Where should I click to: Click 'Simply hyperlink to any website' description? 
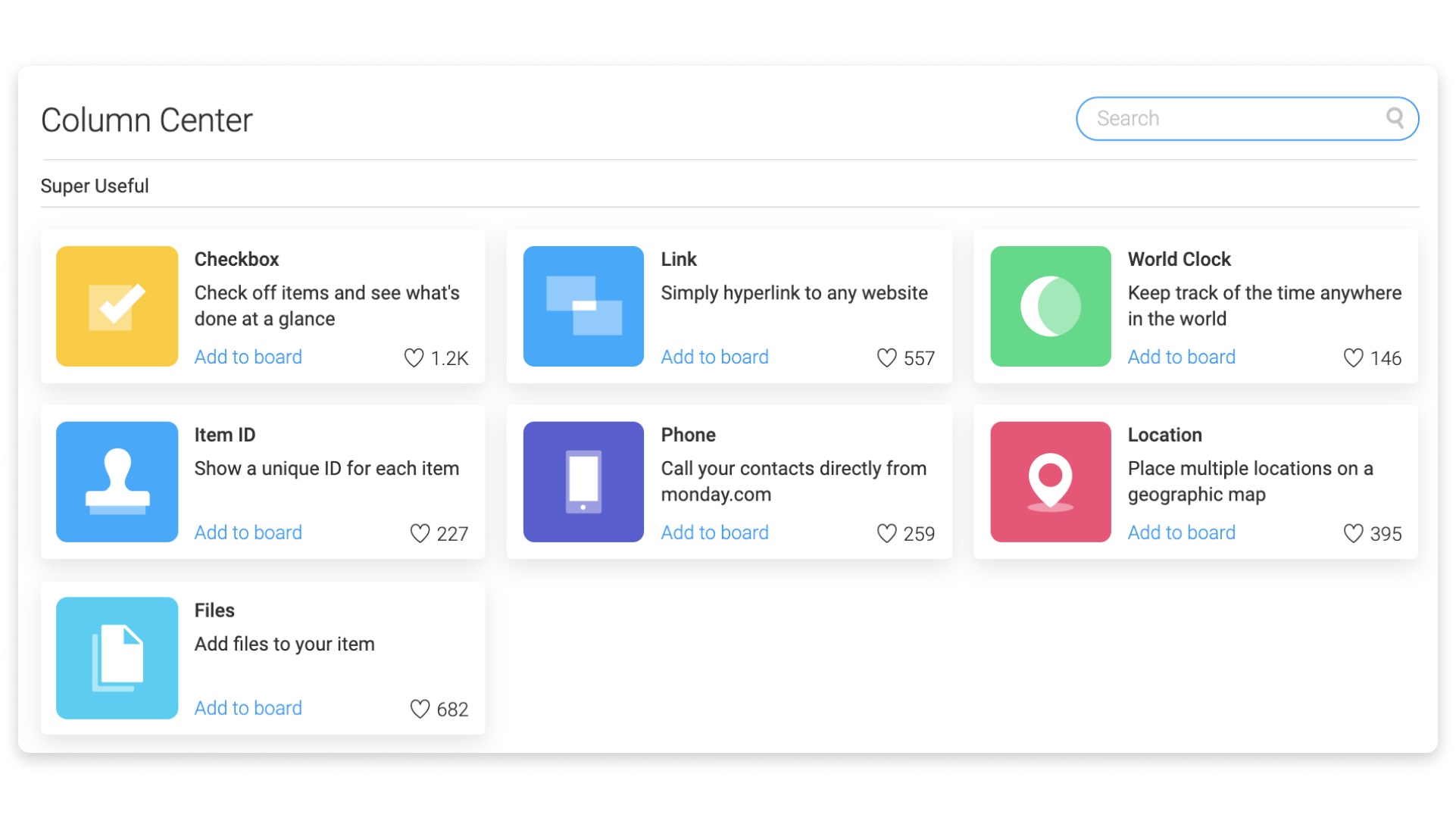point(794,293)
